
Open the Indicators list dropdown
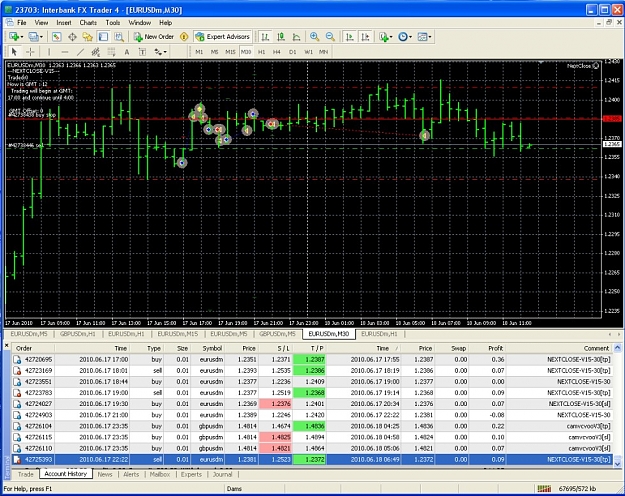tap(385, 37)
